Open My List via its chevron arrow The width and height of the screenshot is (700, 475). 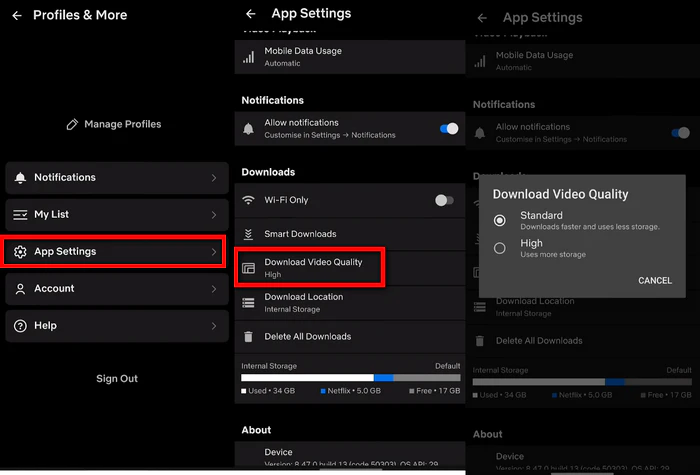point(214,215)
